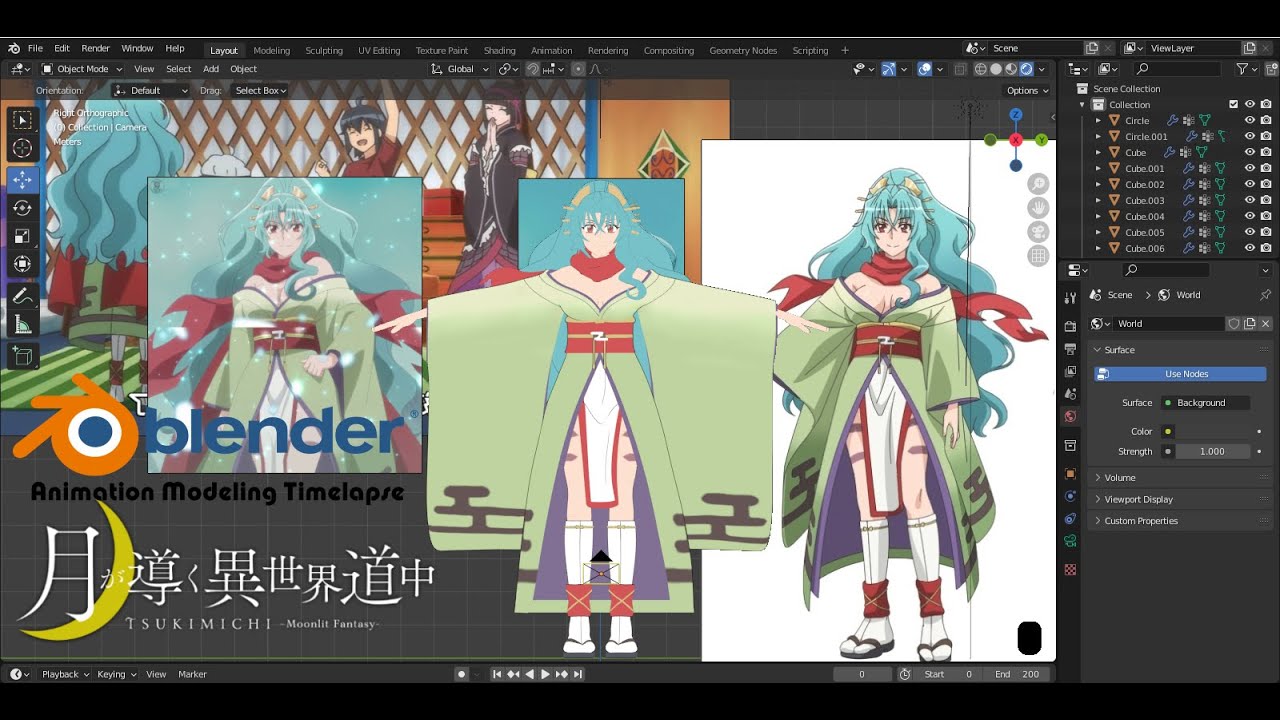This screenshot has width=1280, height=720.
Task: Toggle Collection exclude checkbox
Action: pos(1233,104)
